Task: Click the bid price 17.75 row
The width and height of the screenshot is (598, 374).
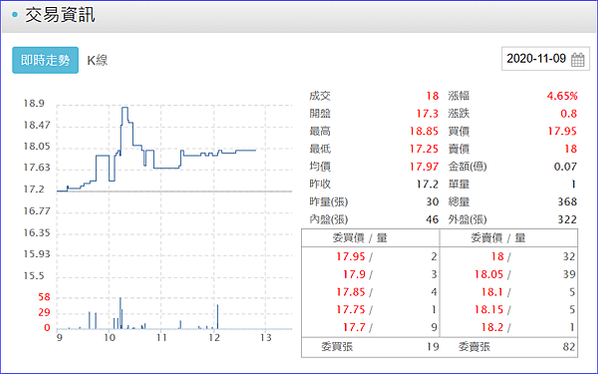Action: click(370, 310)
